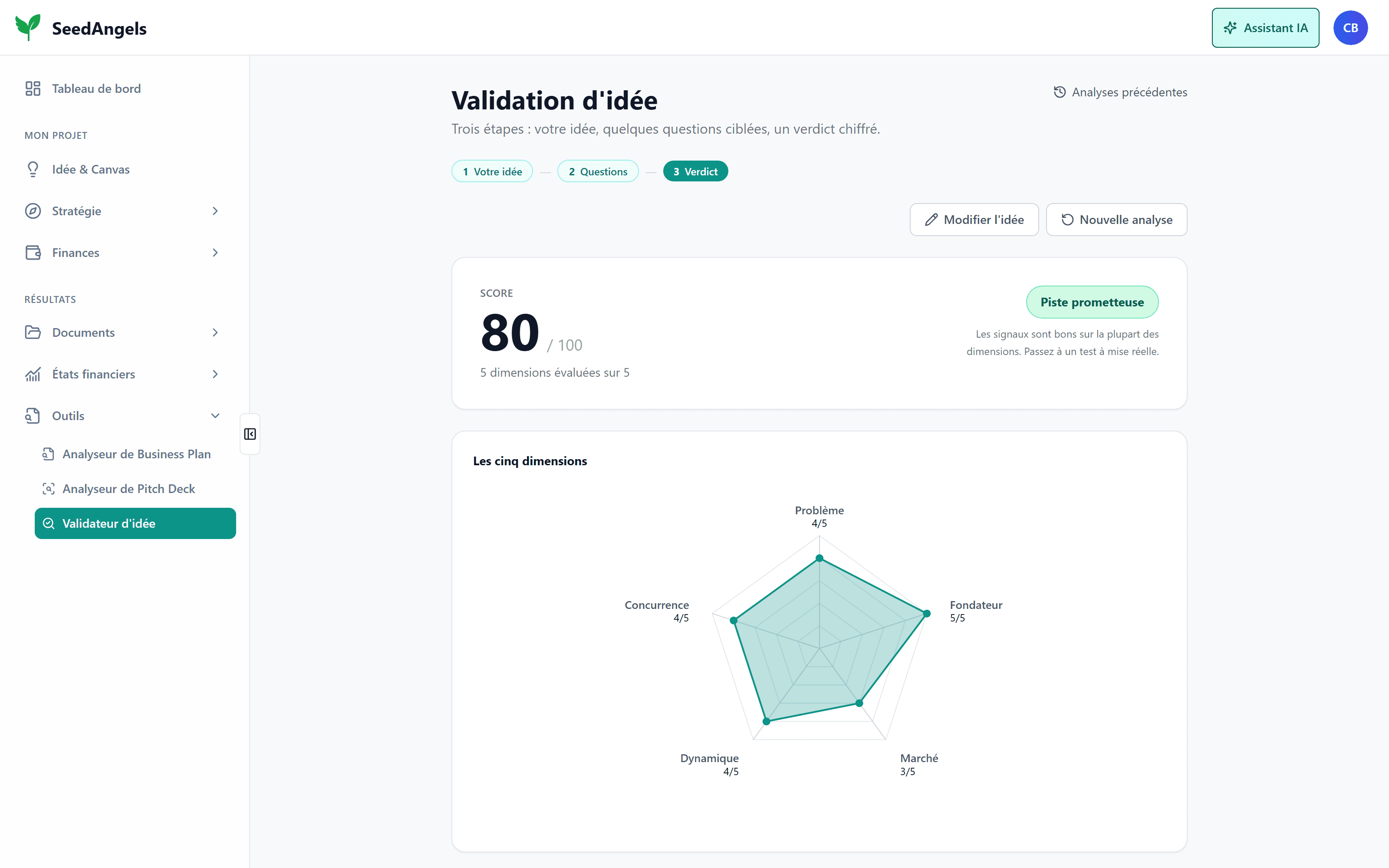Collapse the Outils section chevron

215,416
